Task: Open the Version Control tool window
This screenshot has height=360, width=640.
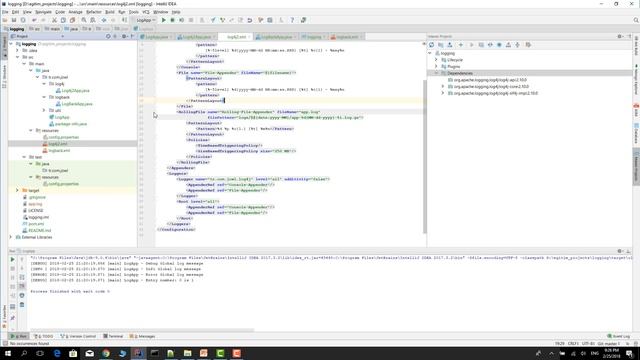Action: point(78,336)
